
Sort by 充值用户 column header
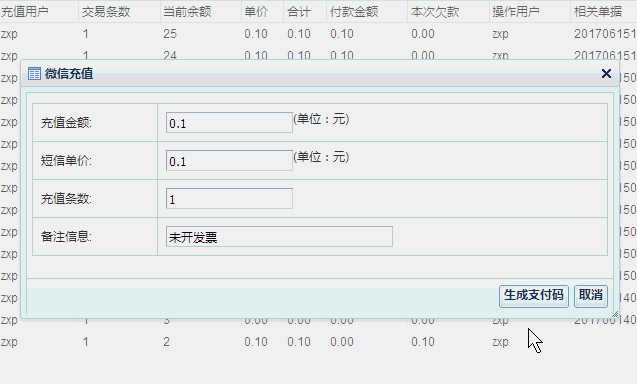(24, 12)
